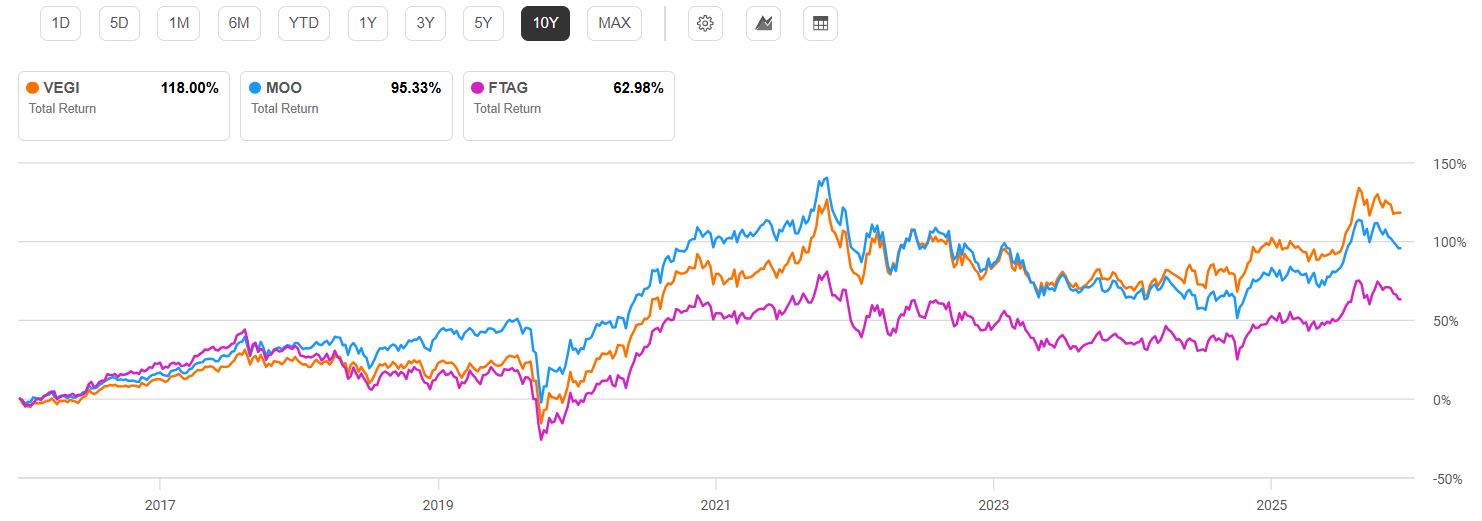1482x521 pixels.
Task: Select the YTD time range
Action: tap(304, 23)
